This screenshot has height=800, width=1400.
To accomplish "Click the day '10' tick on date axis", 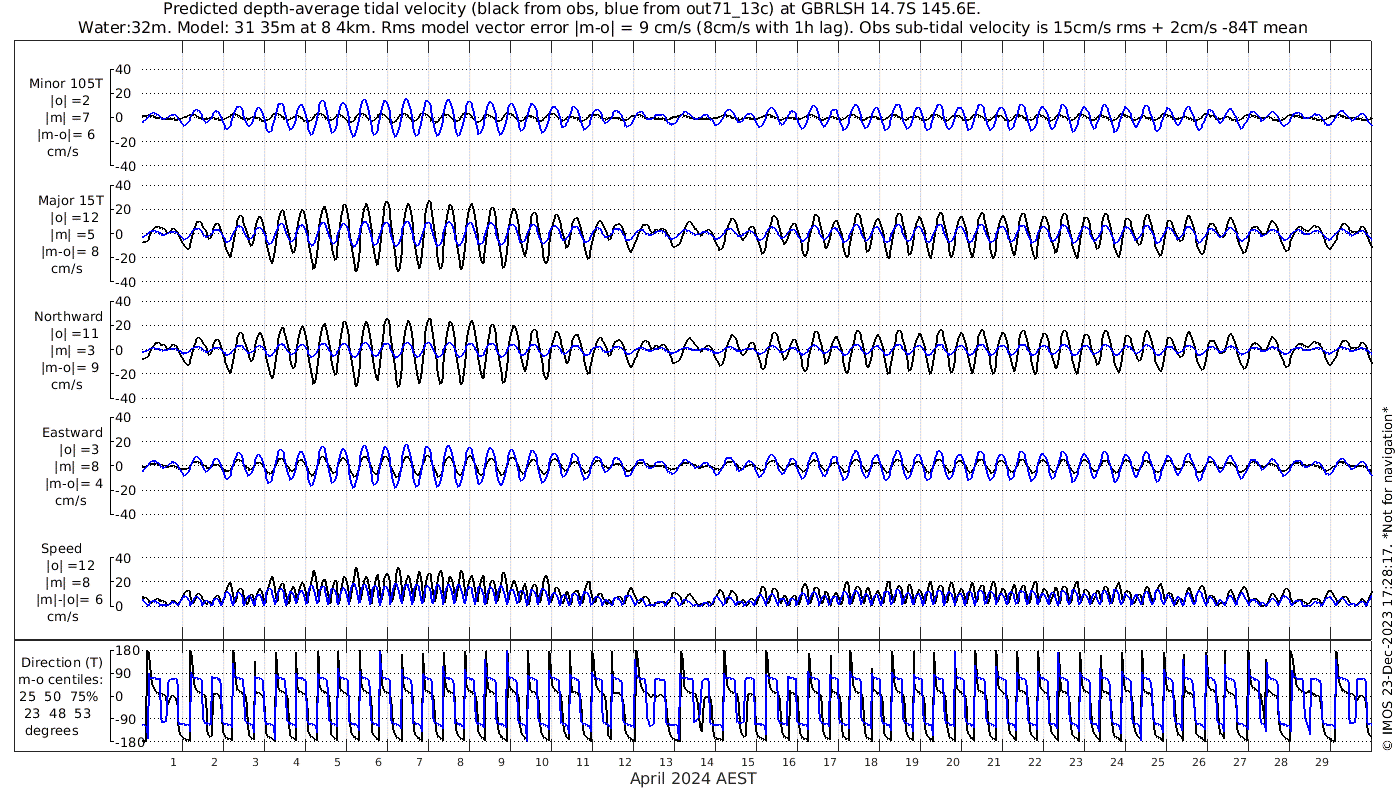I will click(x=542, y=762).
